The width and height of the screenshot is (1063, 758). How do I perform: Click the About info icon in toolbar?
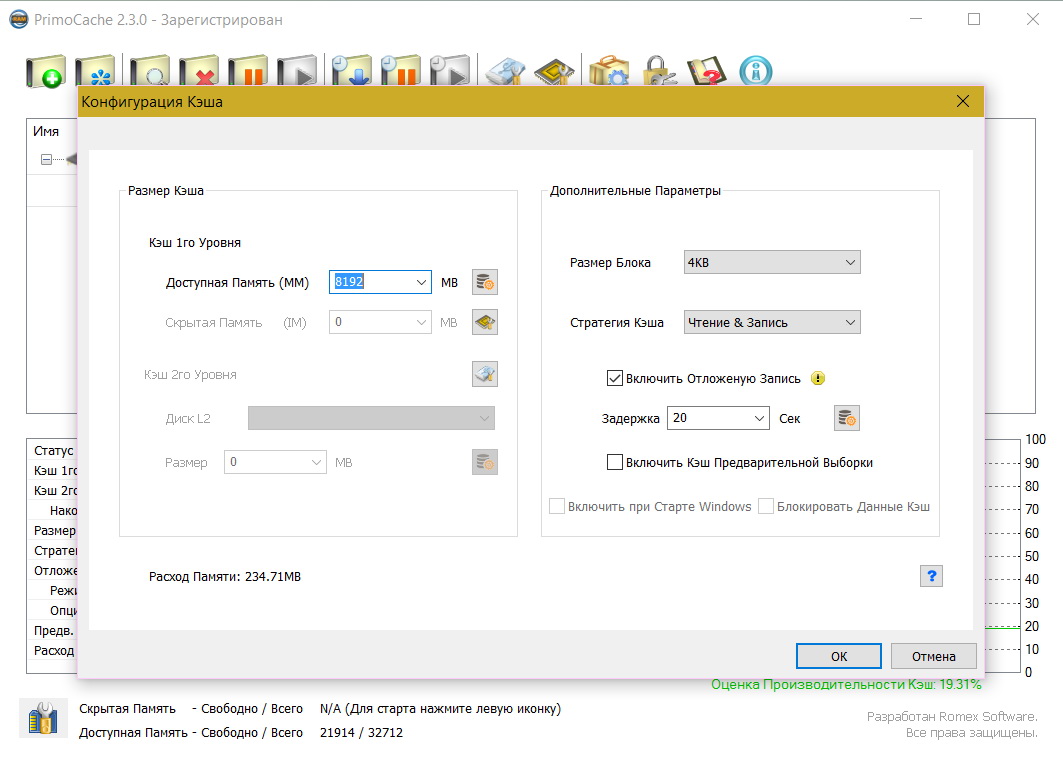(756, 71)
